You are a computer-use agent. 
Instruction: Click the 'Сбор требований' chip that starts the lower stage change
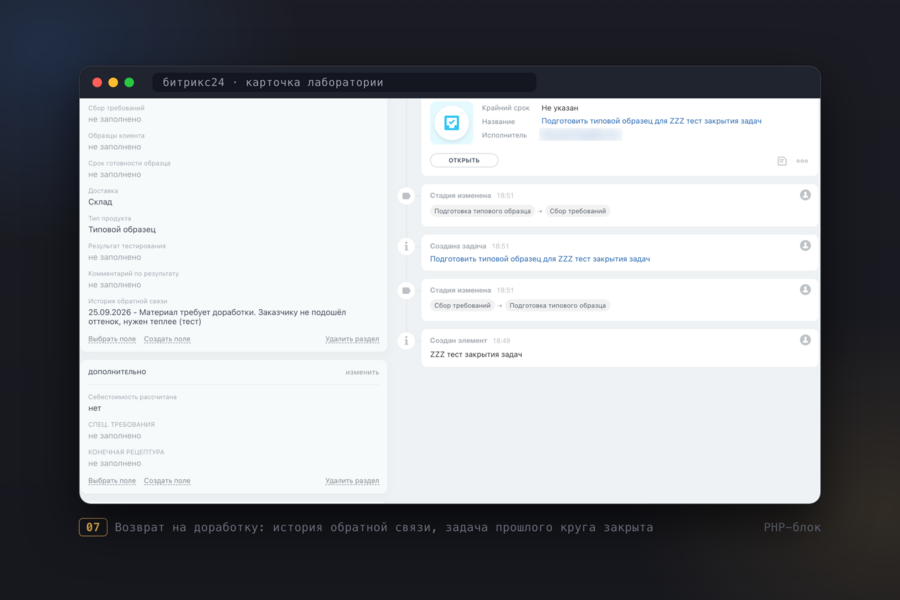coord(462,305)
